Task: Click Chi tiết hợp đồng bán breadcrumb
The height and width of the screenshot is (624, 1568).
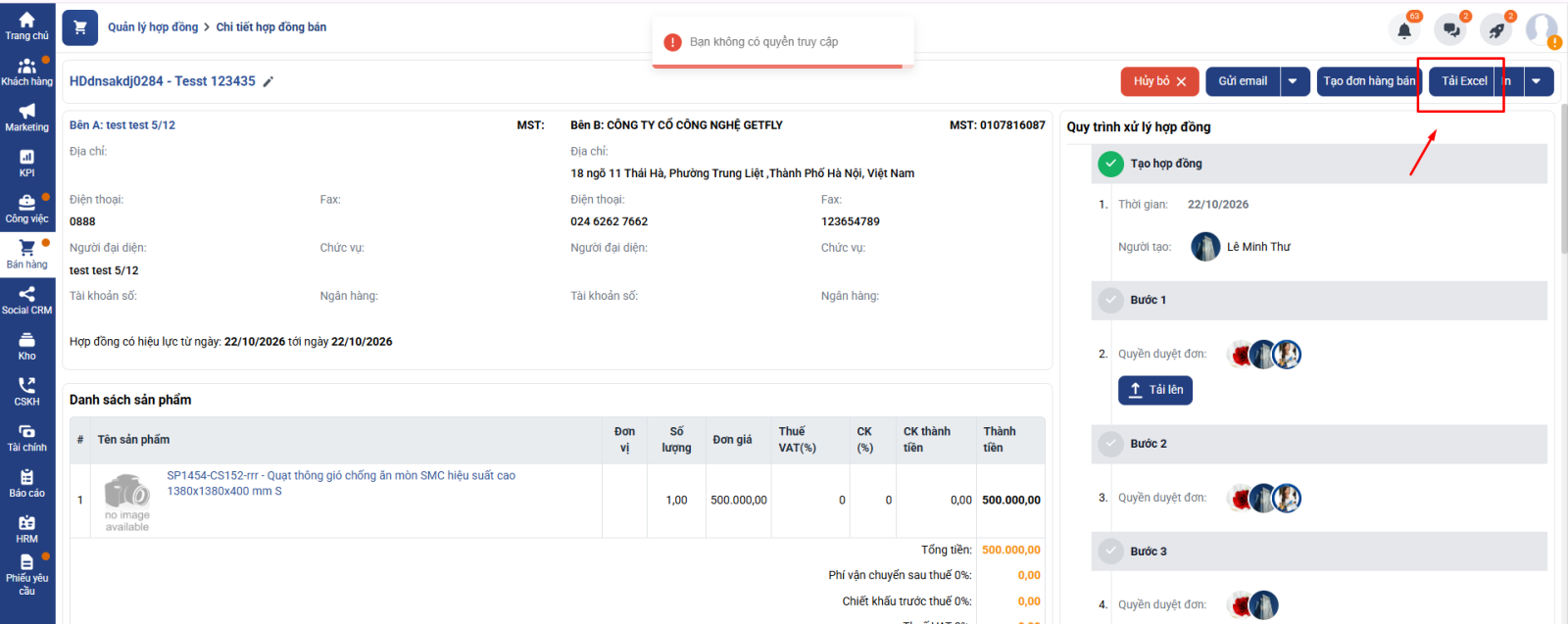Action: tap(271, 27)
